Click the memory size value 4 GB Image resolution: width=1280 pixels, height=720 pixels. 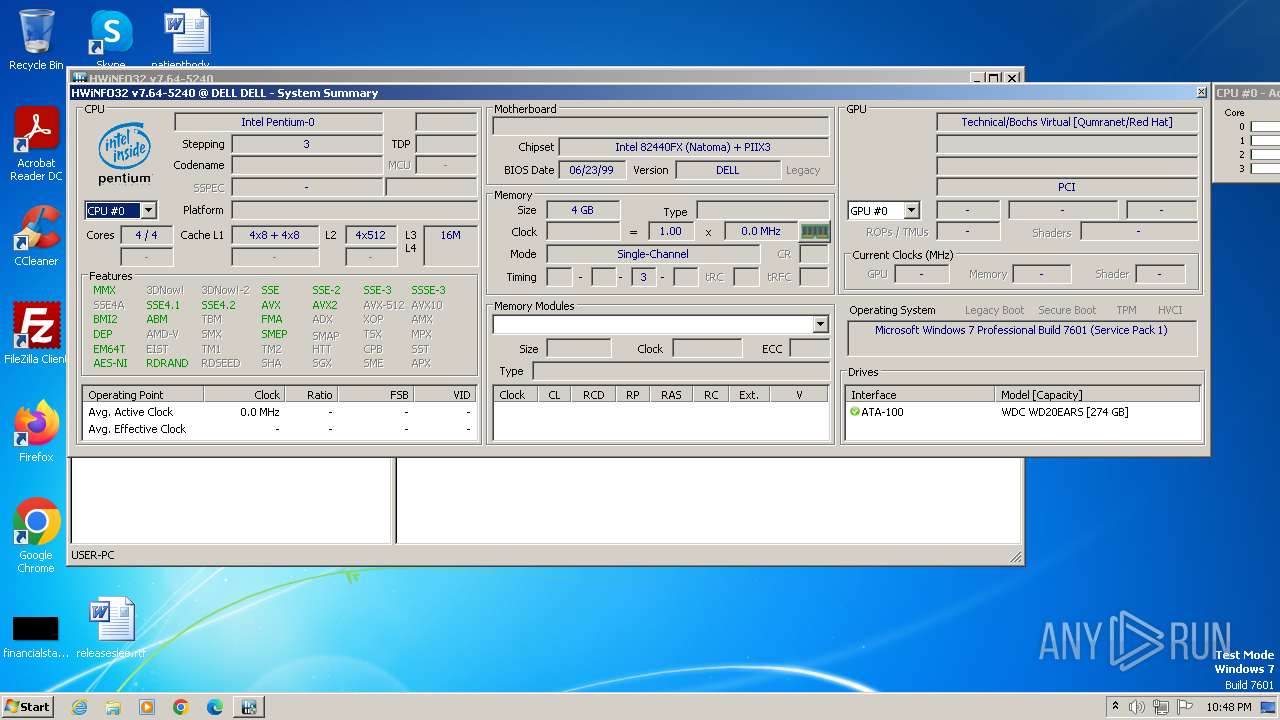point(582,210)
